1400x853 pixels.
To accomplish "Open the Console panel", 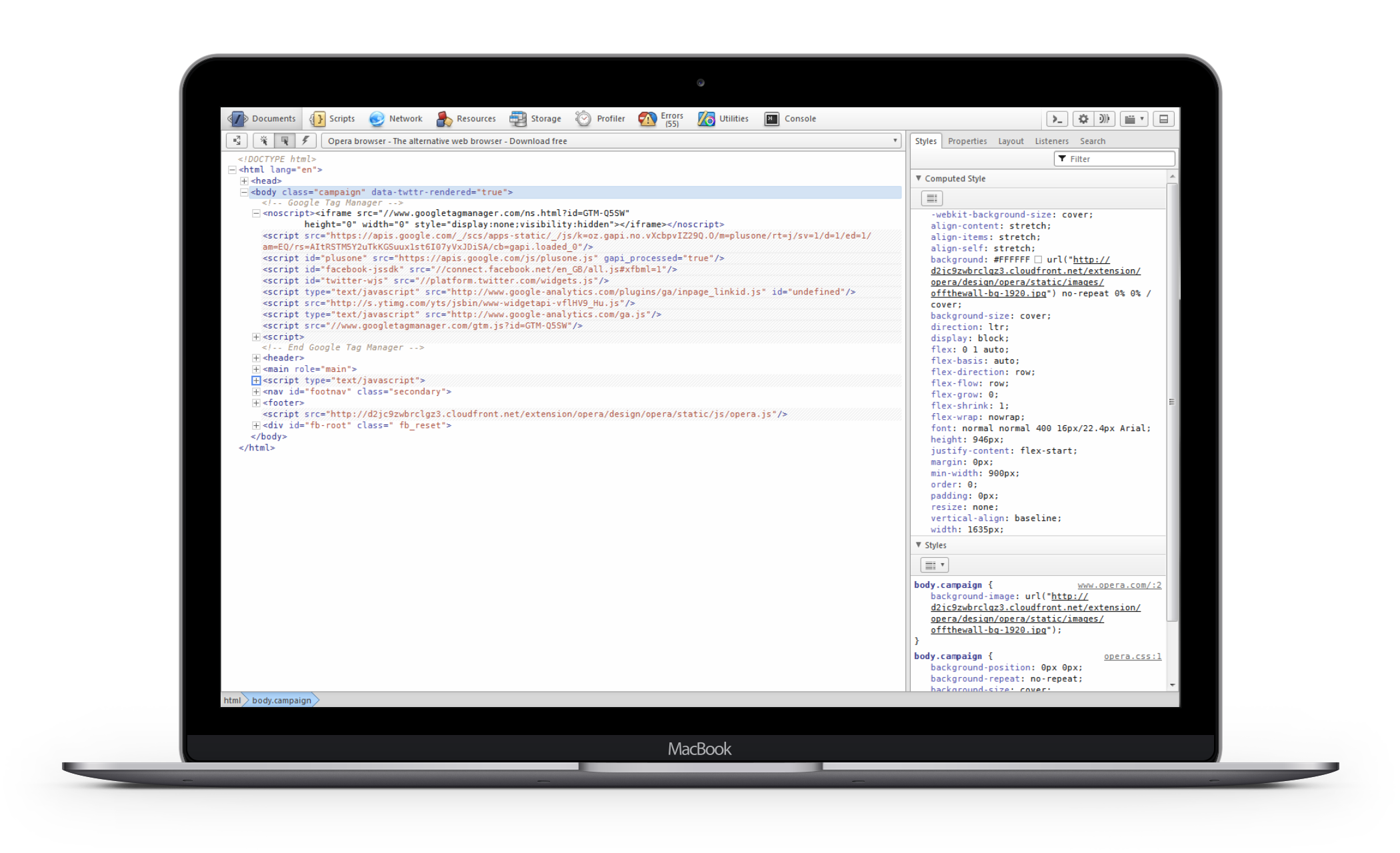I will [x=790, y=119].
